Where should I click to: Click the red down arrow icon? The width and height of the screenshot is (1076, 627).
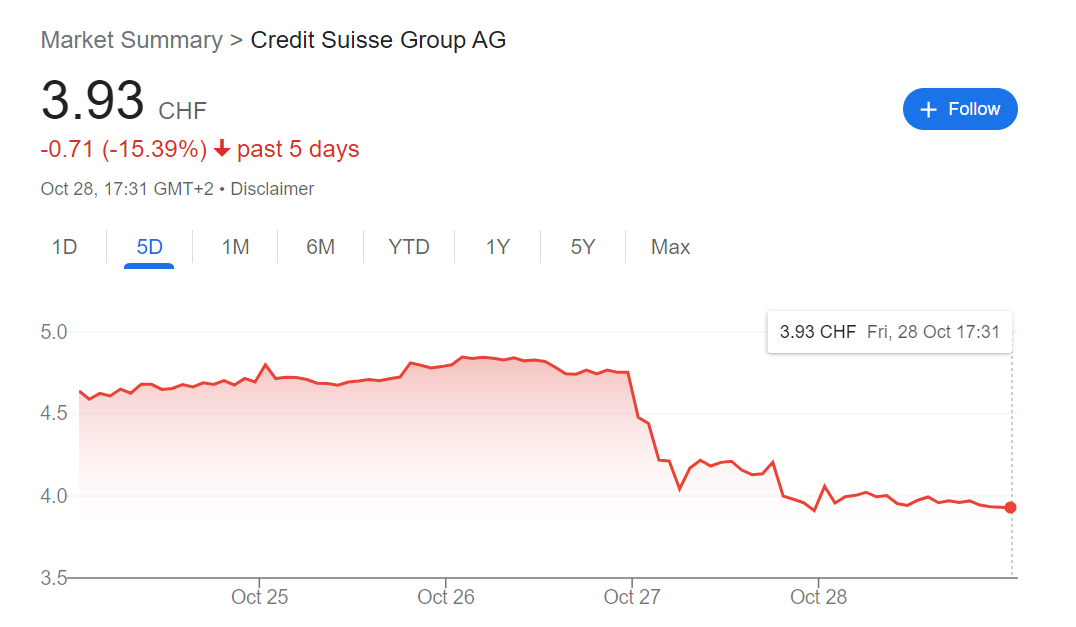222,148
